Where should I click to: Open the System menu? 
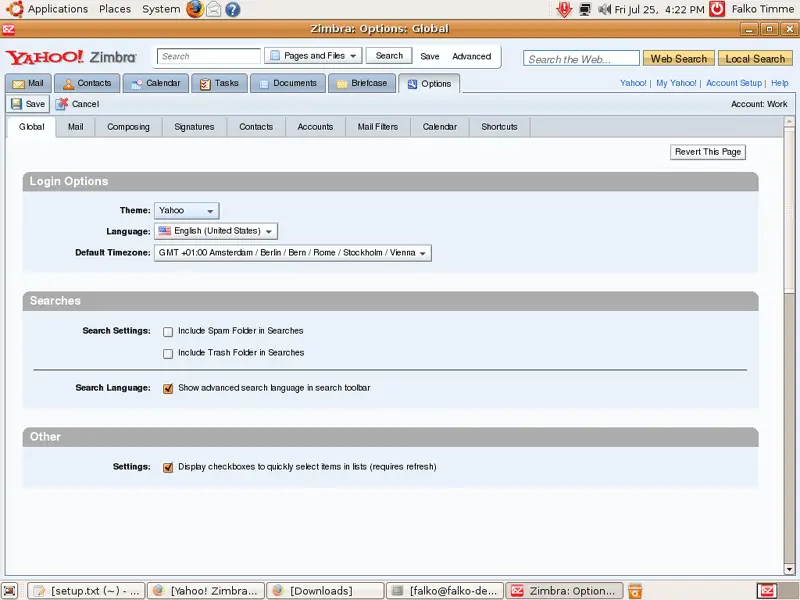161,9
